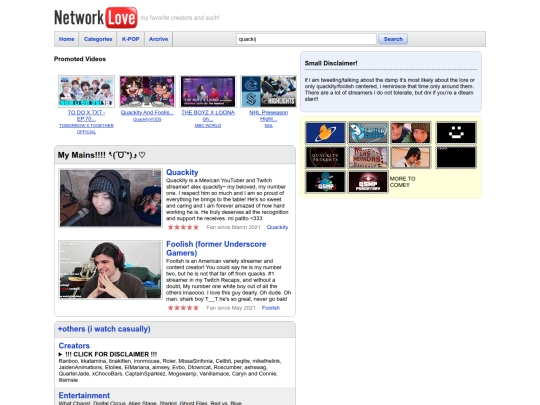Focus the search input field
Screen dimensions: 540x405
[306, 39]
